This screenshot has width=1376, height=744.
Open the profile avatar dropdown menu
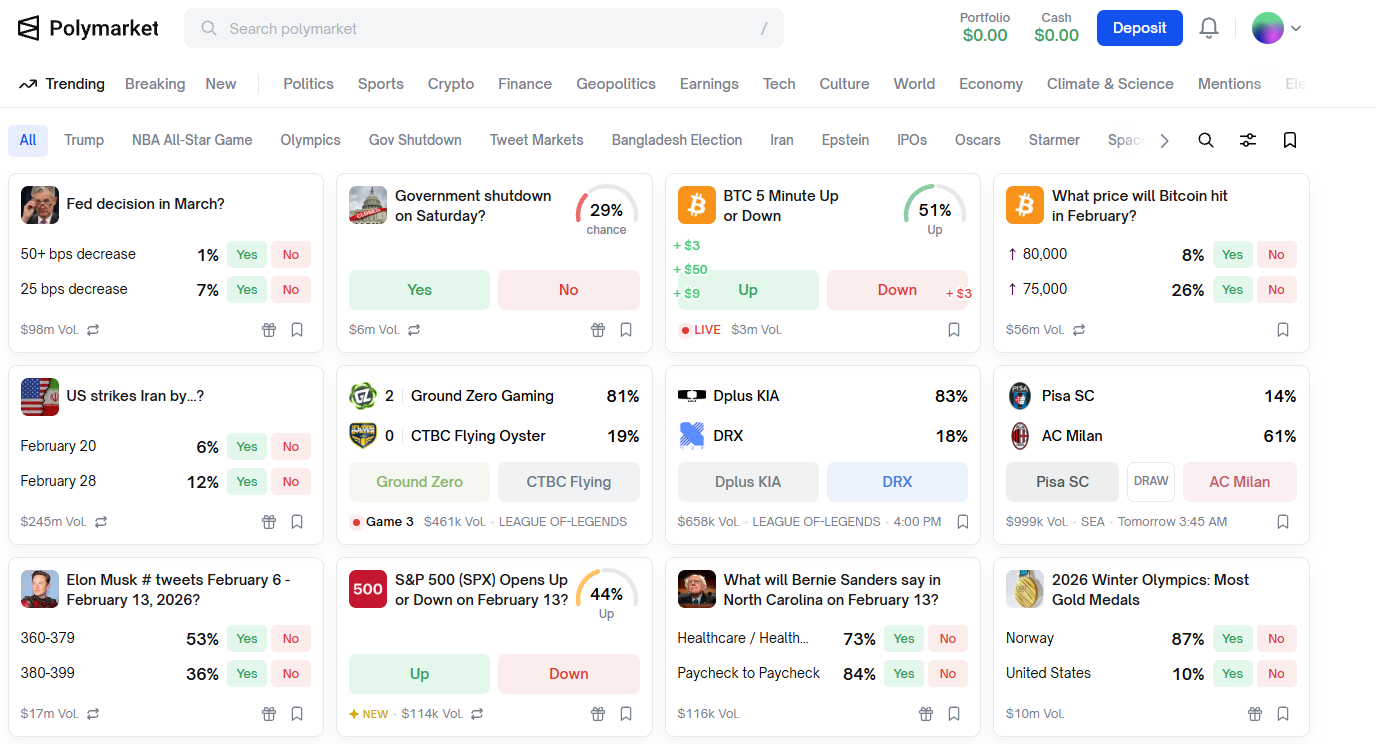pos(1277,28)
